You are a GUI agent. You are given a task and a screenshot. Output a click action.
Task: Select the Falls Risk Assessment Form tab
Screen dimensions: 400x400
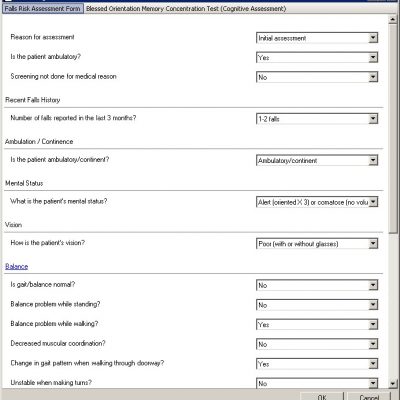43,9
